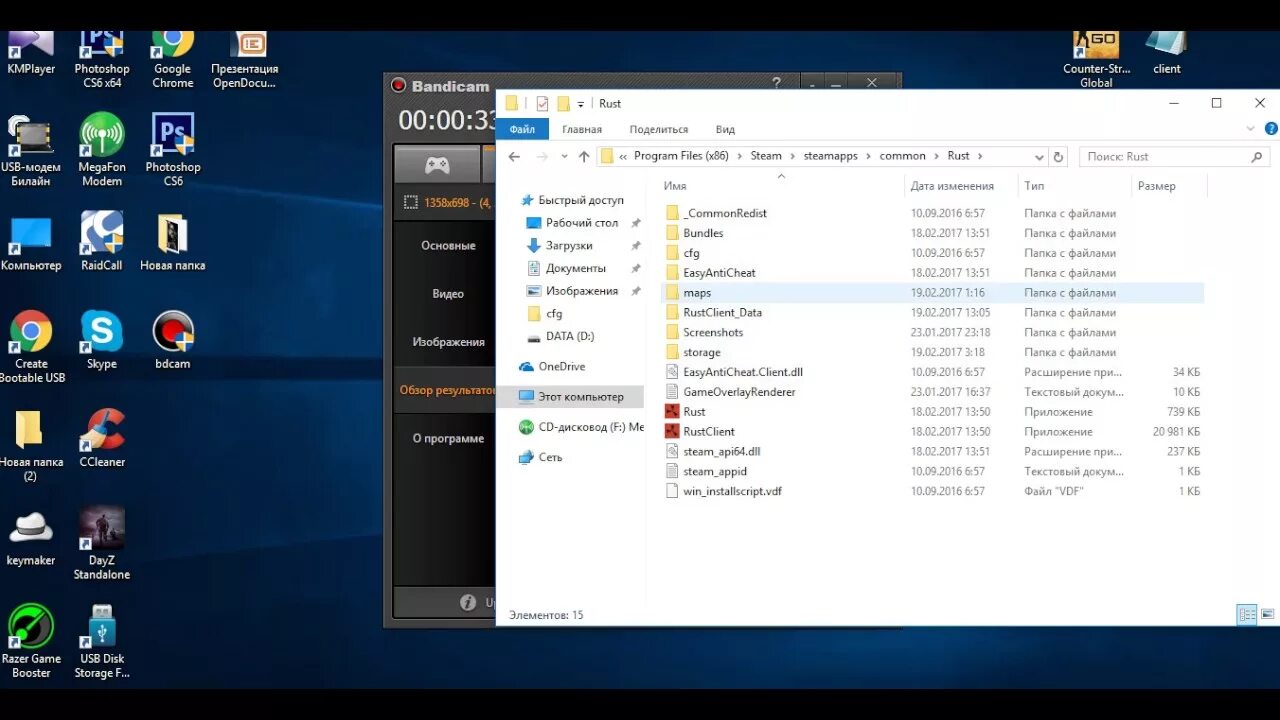Open Bandicam О программе tab
Image resolution: width=1280 pixels, height=720 pixels.
(x=448, y=439)
